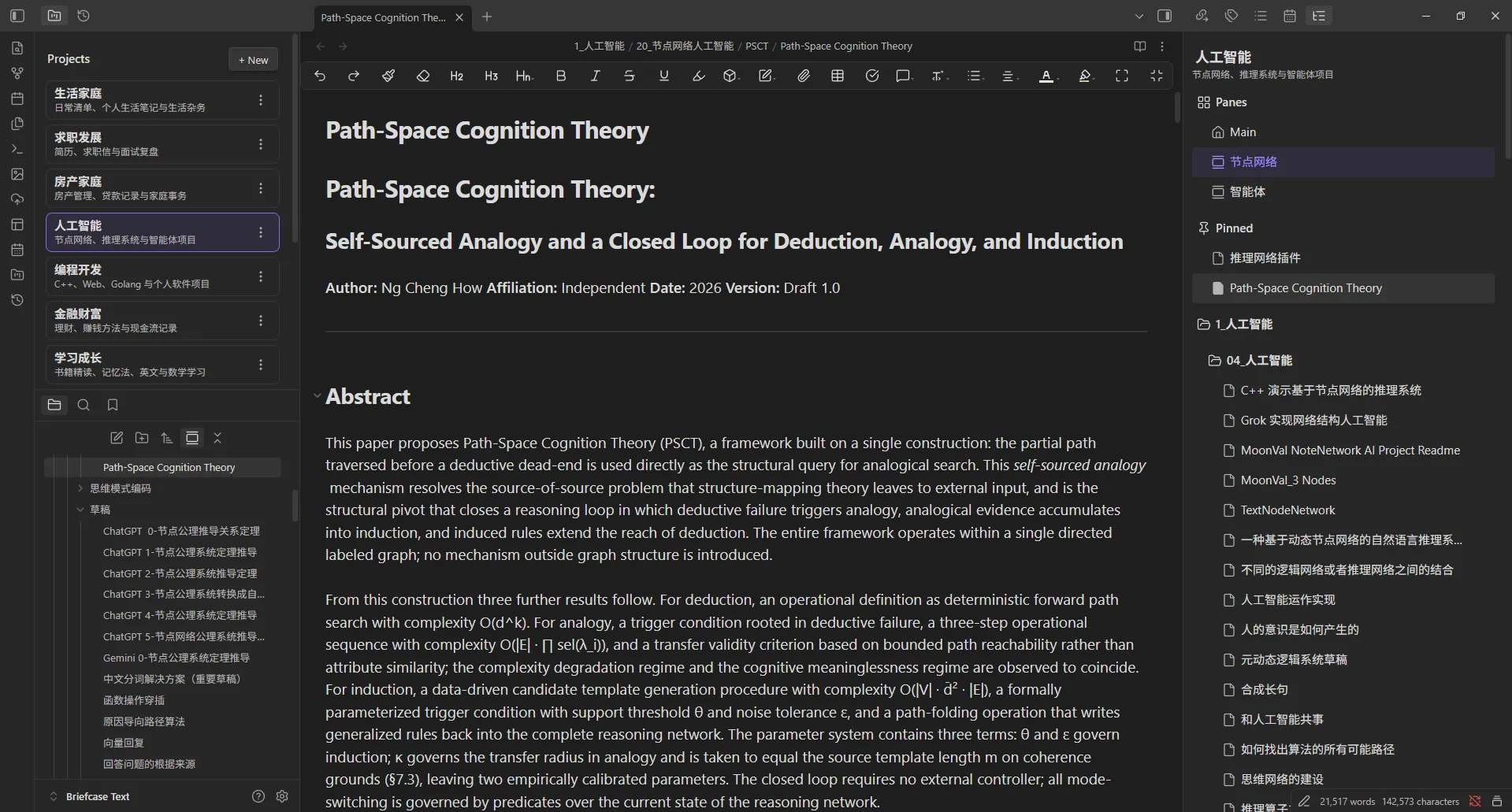The width and height of the screenshot is (1512, 812).
Task: Collapse the 草稿 folder
Action: click(x=80, y=510)
